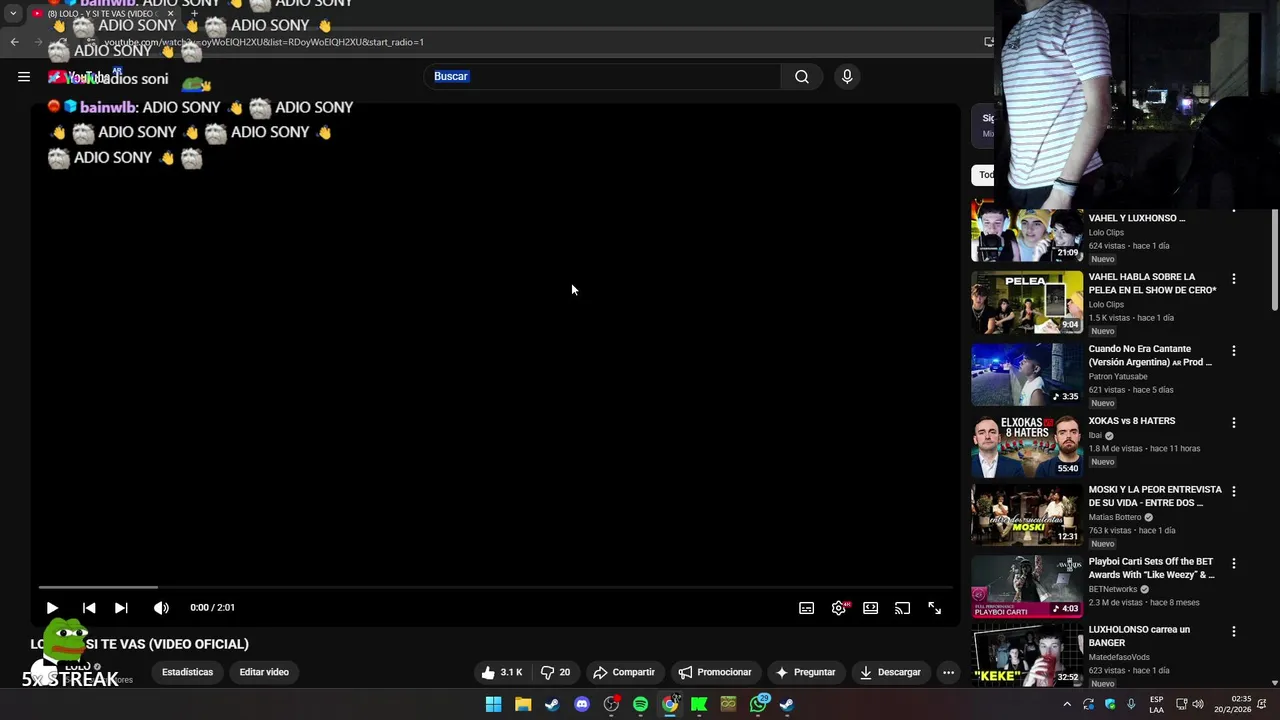The height and width of the screenshot is (720, 1280).
Task: Click the video progress bar
Action: click(x=495, y=587)
